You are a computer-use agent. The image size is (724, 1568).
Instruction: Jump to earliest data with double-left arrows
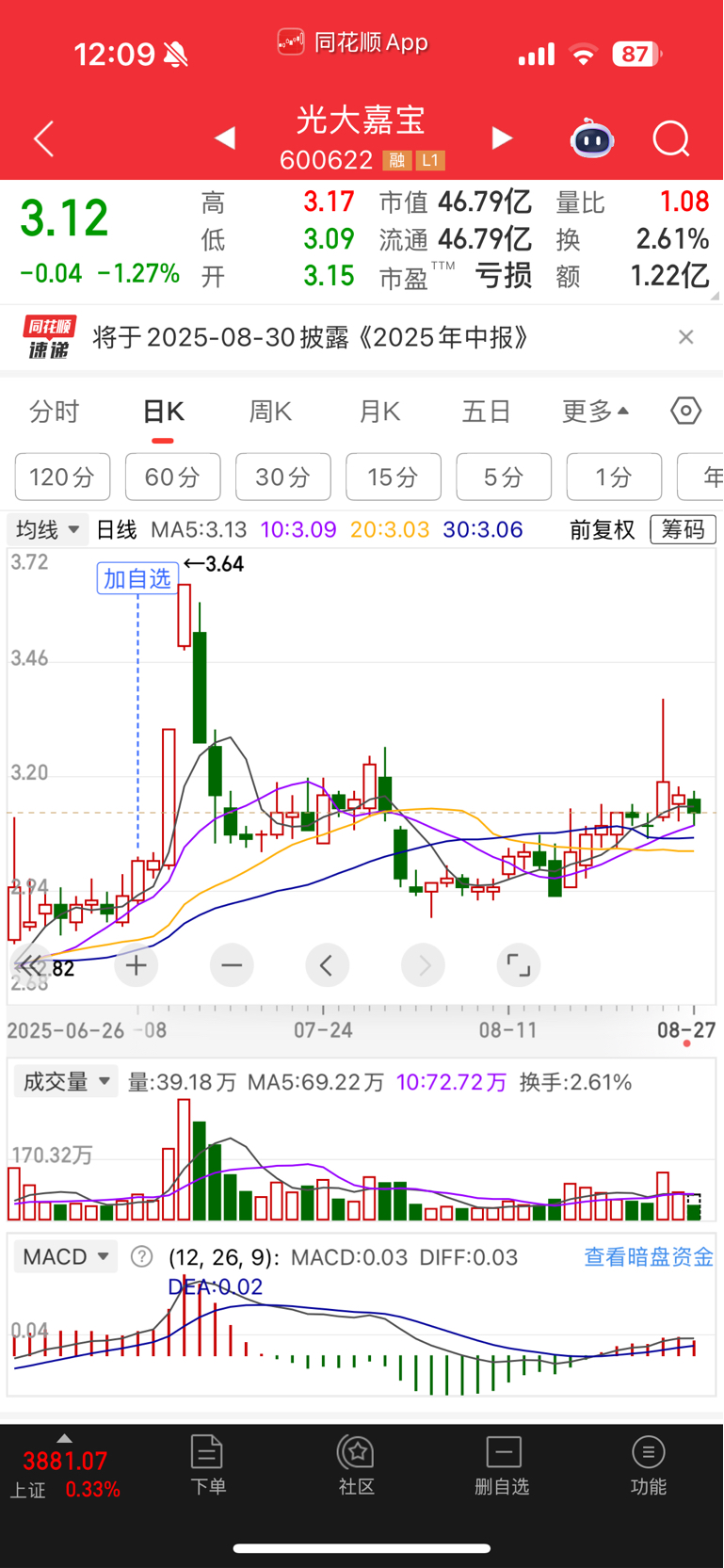[x=30, y=965]
